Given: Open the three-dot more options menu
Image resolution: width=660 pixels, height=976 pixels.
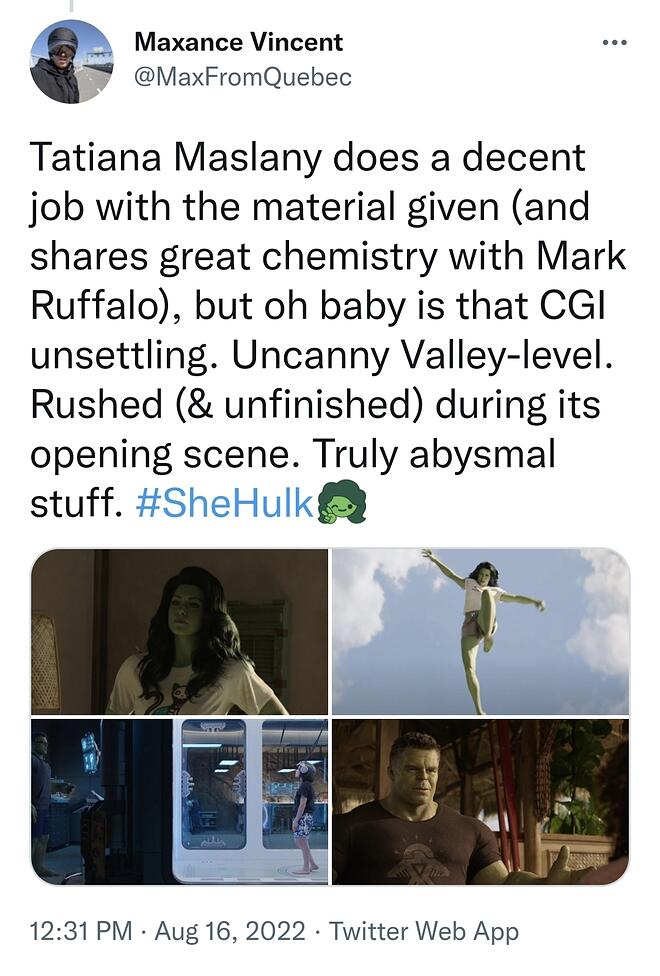Looking at the screenshot, I should (x=615, y=43).
